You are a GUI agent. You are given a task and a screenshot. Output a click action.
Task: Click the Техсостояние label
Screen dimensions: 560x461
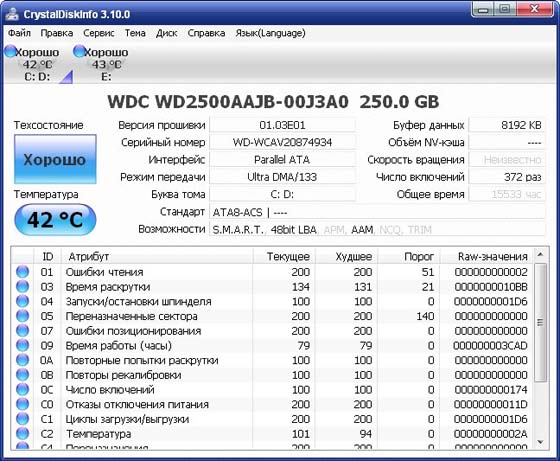tap(48, 125)
